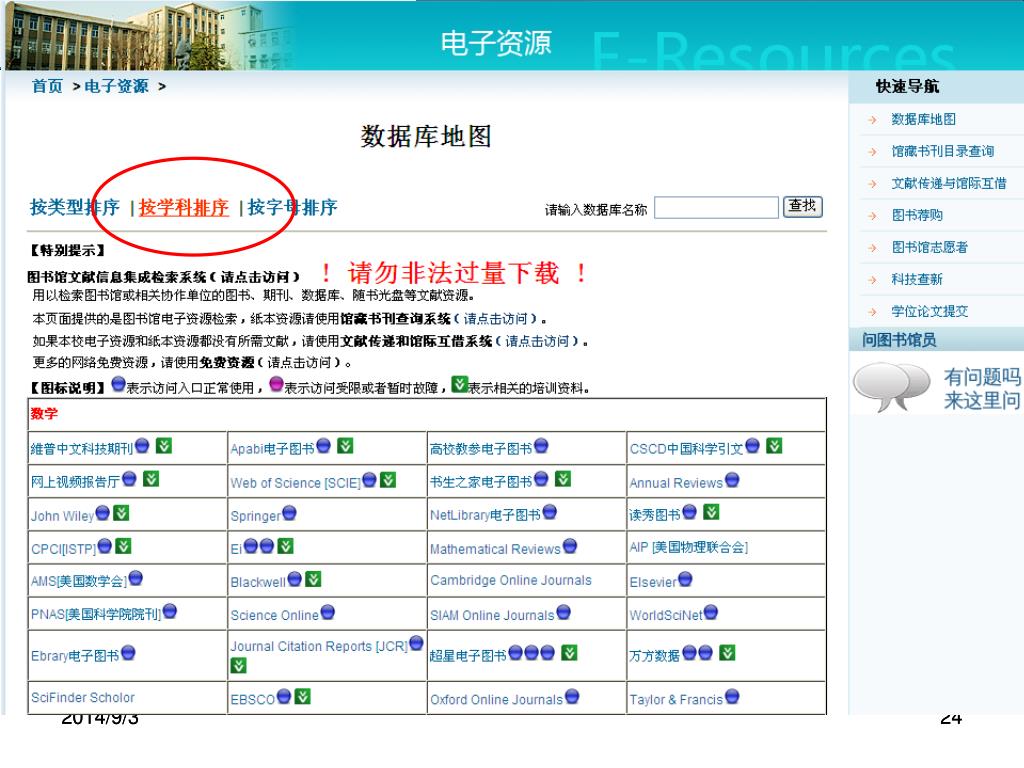Click blue access icon after Science Online
This screenshot has height=768, width=1024.
(328, 613)
